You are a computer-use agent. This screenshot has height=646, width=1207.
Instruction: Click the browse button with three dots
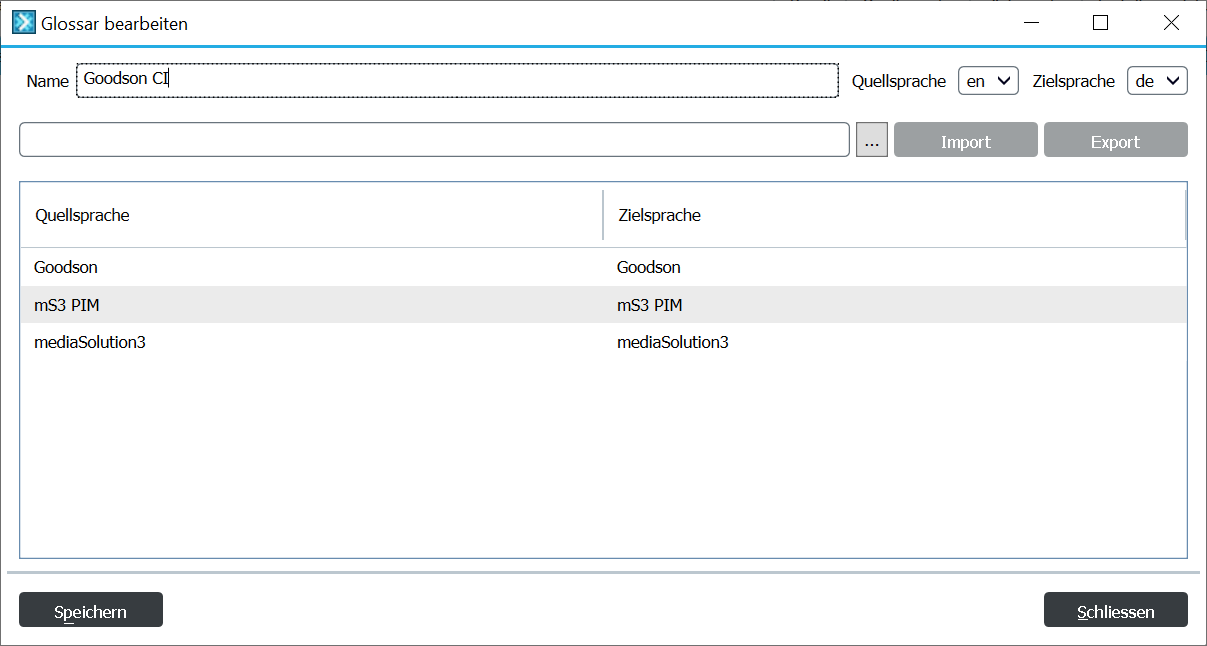point(871,141)
